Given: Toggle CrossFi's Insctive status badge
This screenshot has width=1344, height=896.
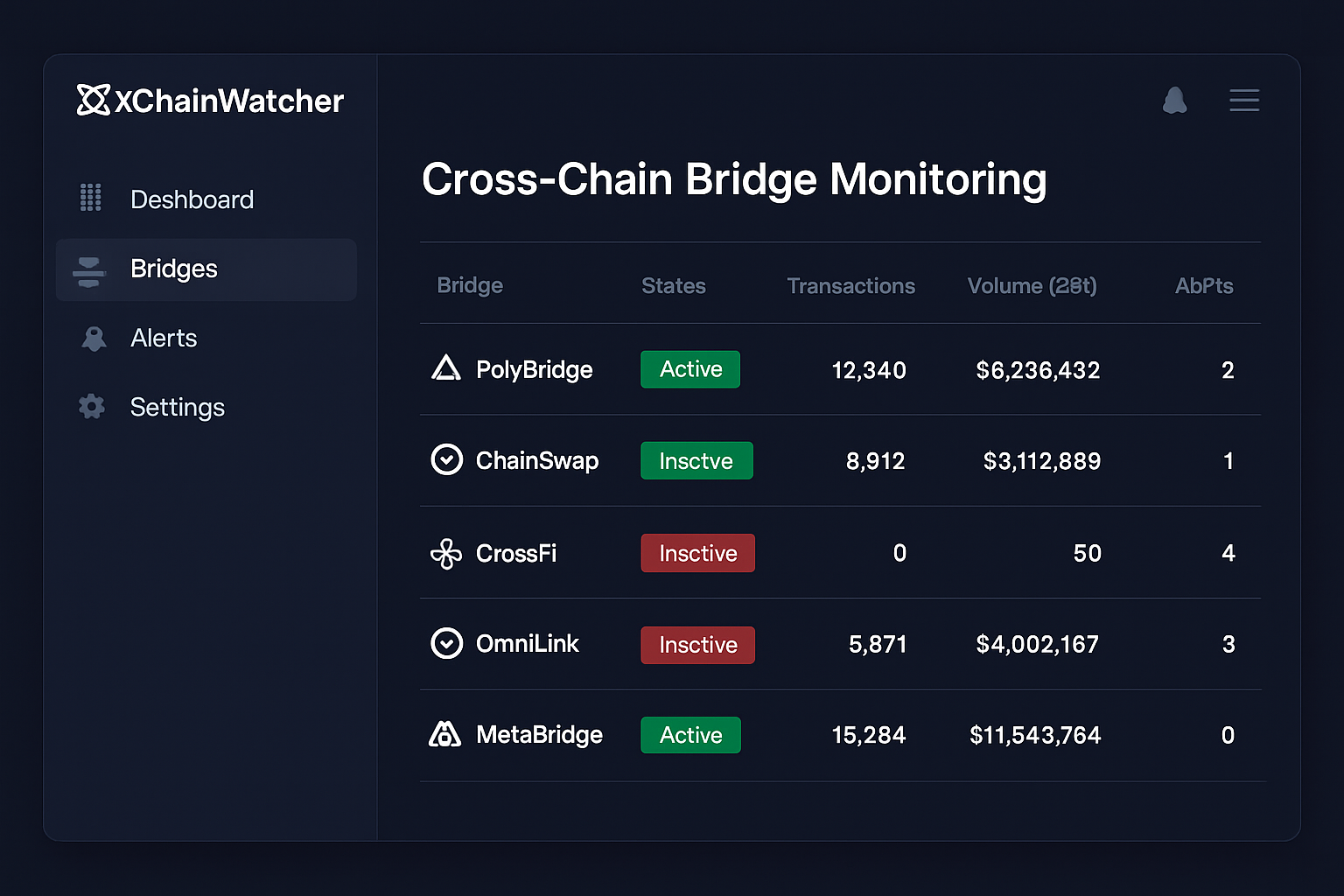Looking at the screenshot, I should pos(697,553).
